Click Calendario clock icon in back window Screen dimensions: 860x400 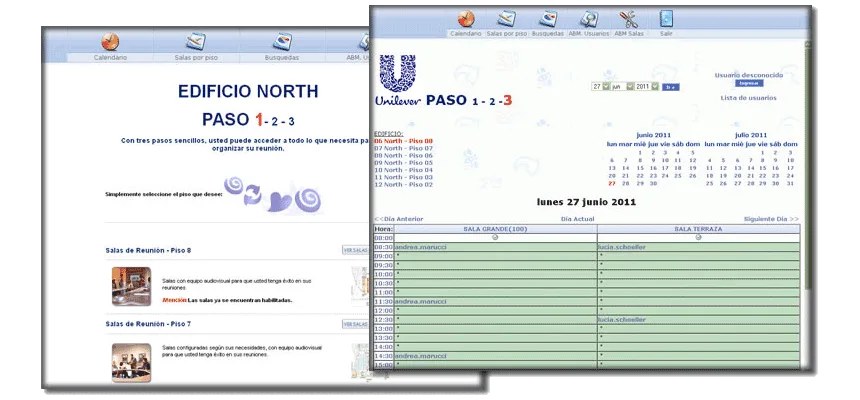click(x=110, y=42)
